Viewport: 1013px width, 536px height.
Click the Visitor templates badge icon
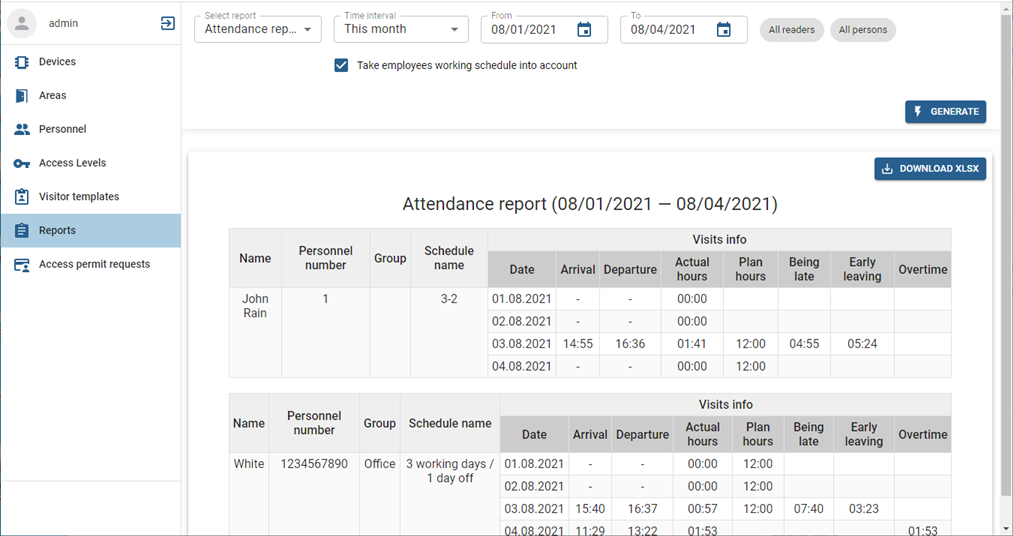[21, 197]
